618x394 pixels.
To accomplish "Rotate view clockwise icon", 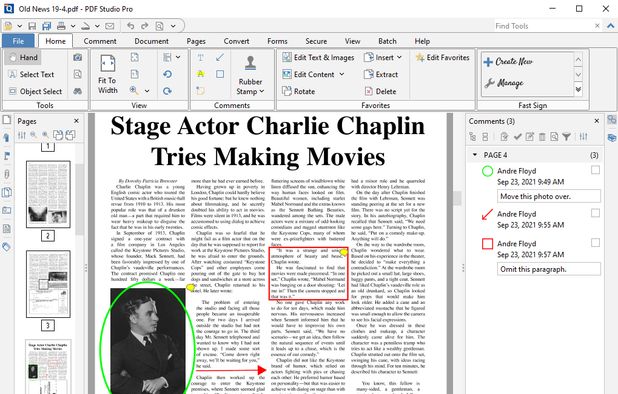I will click(168, 91).
